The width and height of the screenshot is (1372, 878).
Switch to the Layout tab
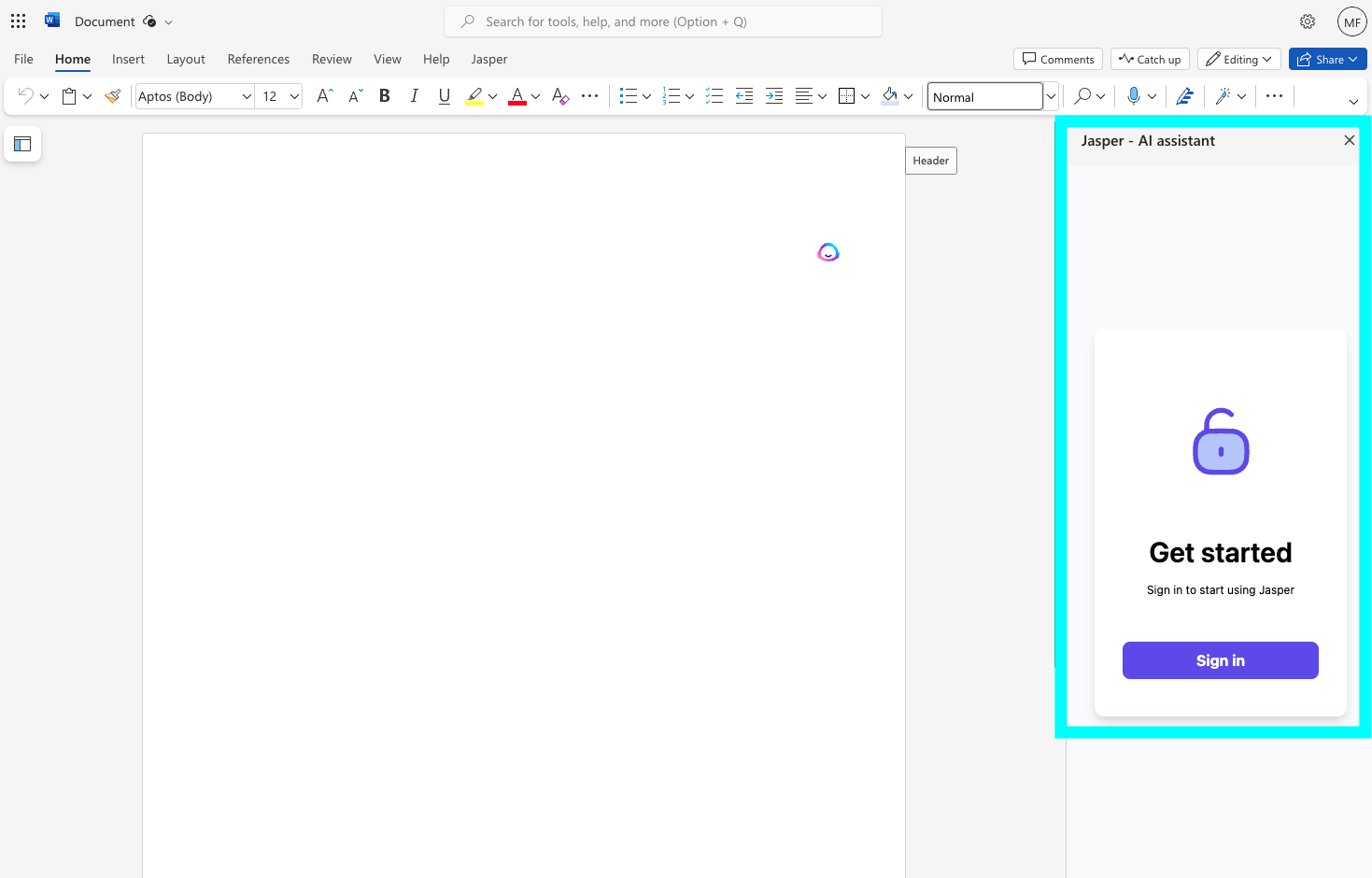pyautogui.click(x=186, y=59)
